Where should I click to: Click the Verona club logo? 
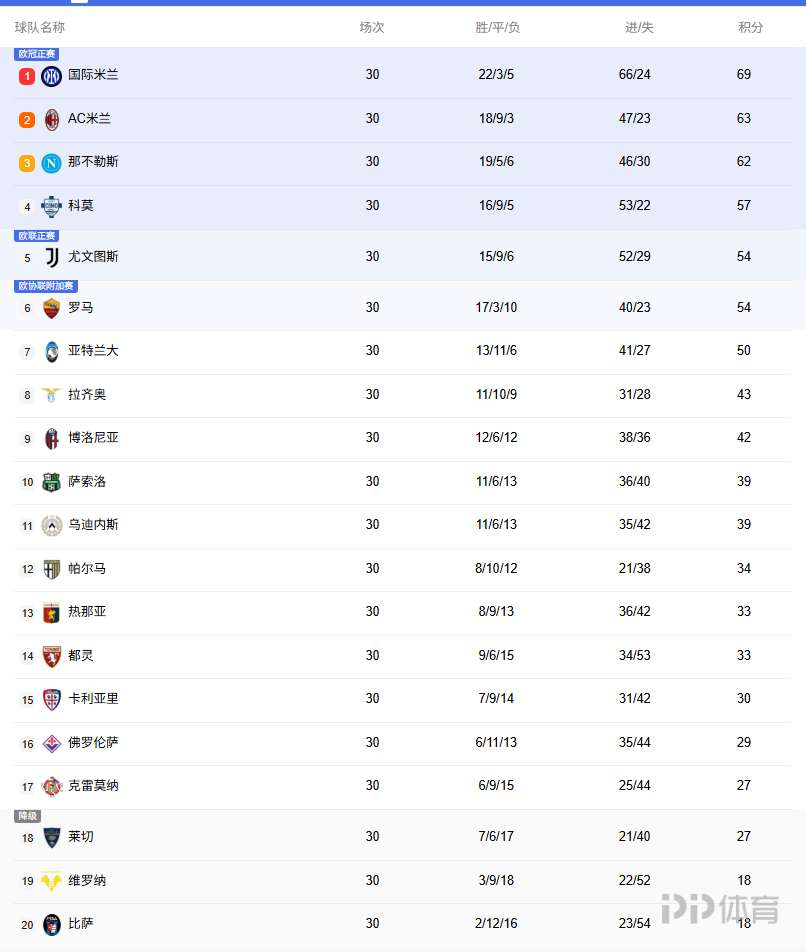tap(51, 881)
